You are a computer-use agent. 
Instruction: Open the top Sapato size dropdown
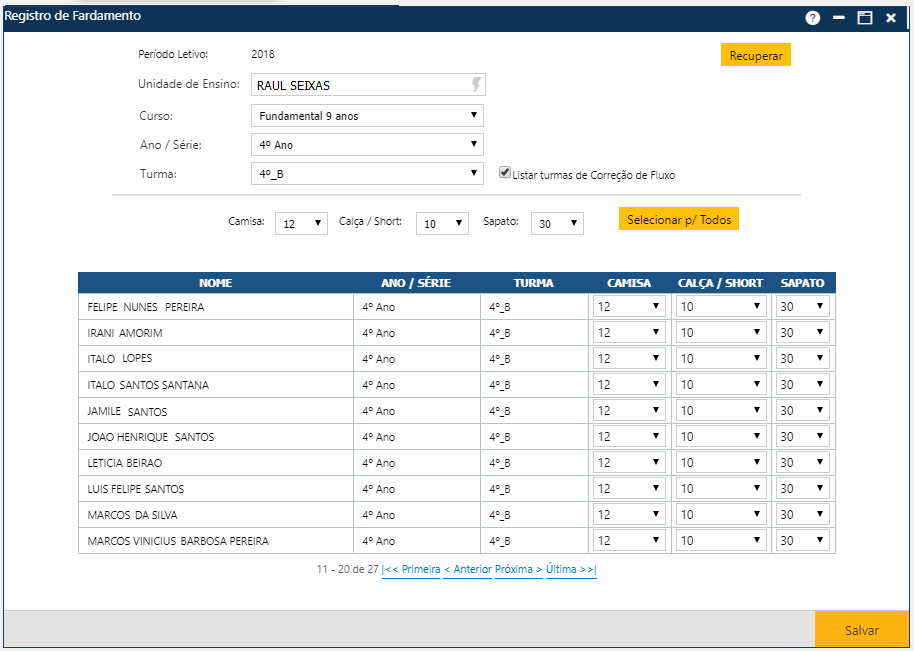pos(557,224)
